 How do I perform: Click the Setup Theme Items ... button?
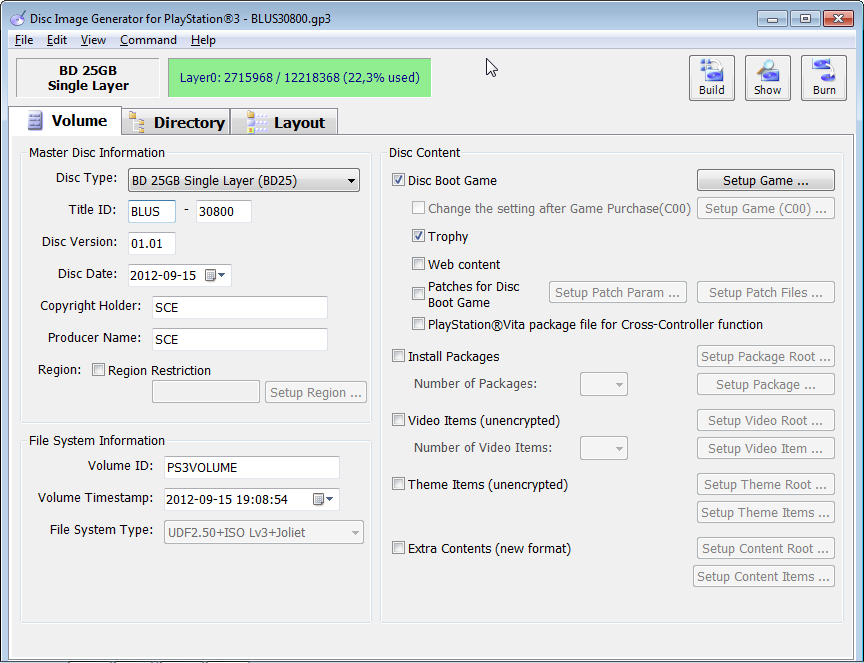tap(765, 512)
